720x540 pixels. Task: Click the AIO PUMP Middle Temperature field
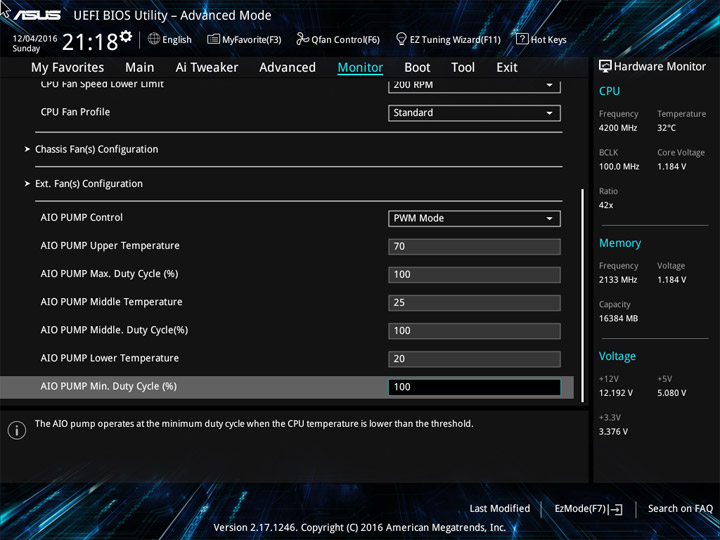tap(474, 303)
